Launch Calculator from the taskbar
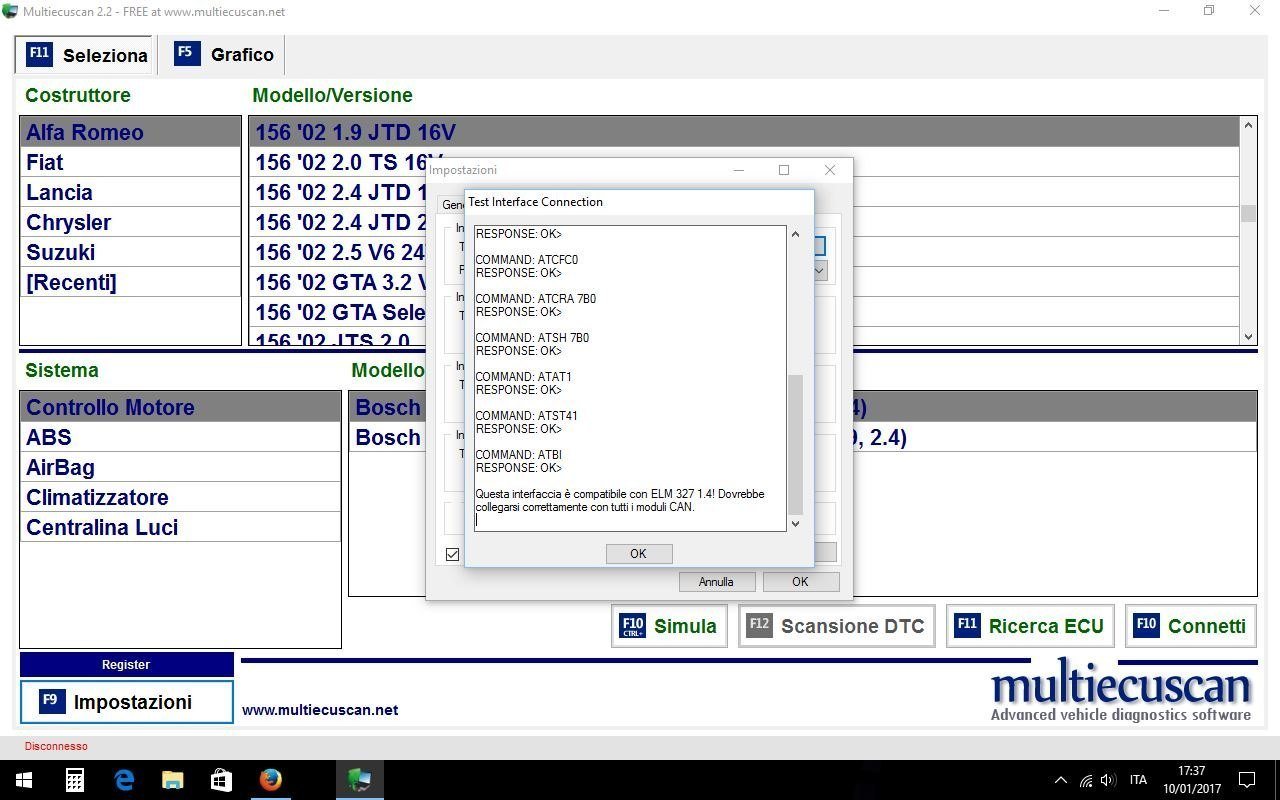1280x800 pixels. coord(75,780)
